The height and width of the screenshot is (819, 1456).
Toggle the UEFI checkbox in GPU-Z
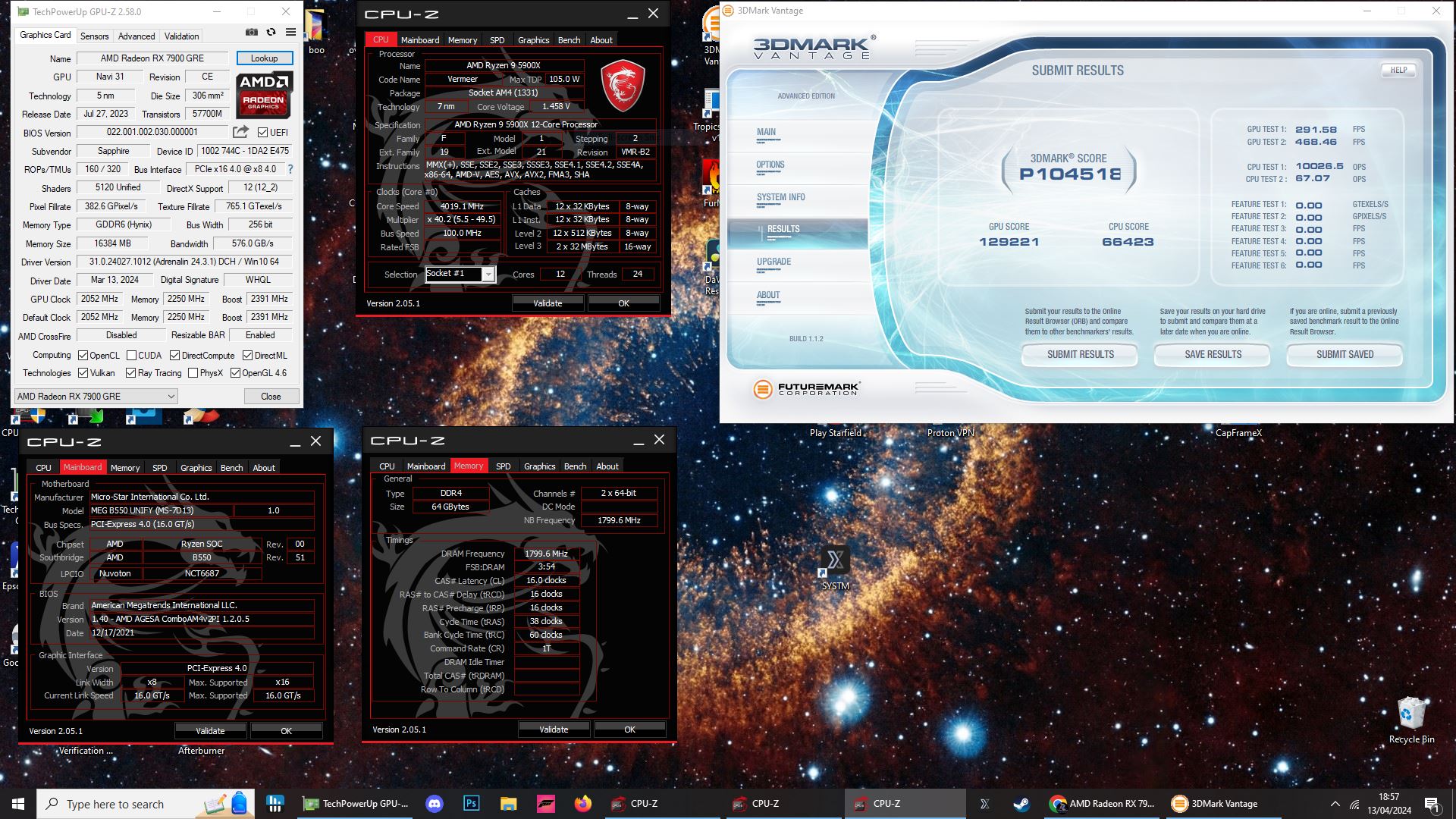coord(262,132)
